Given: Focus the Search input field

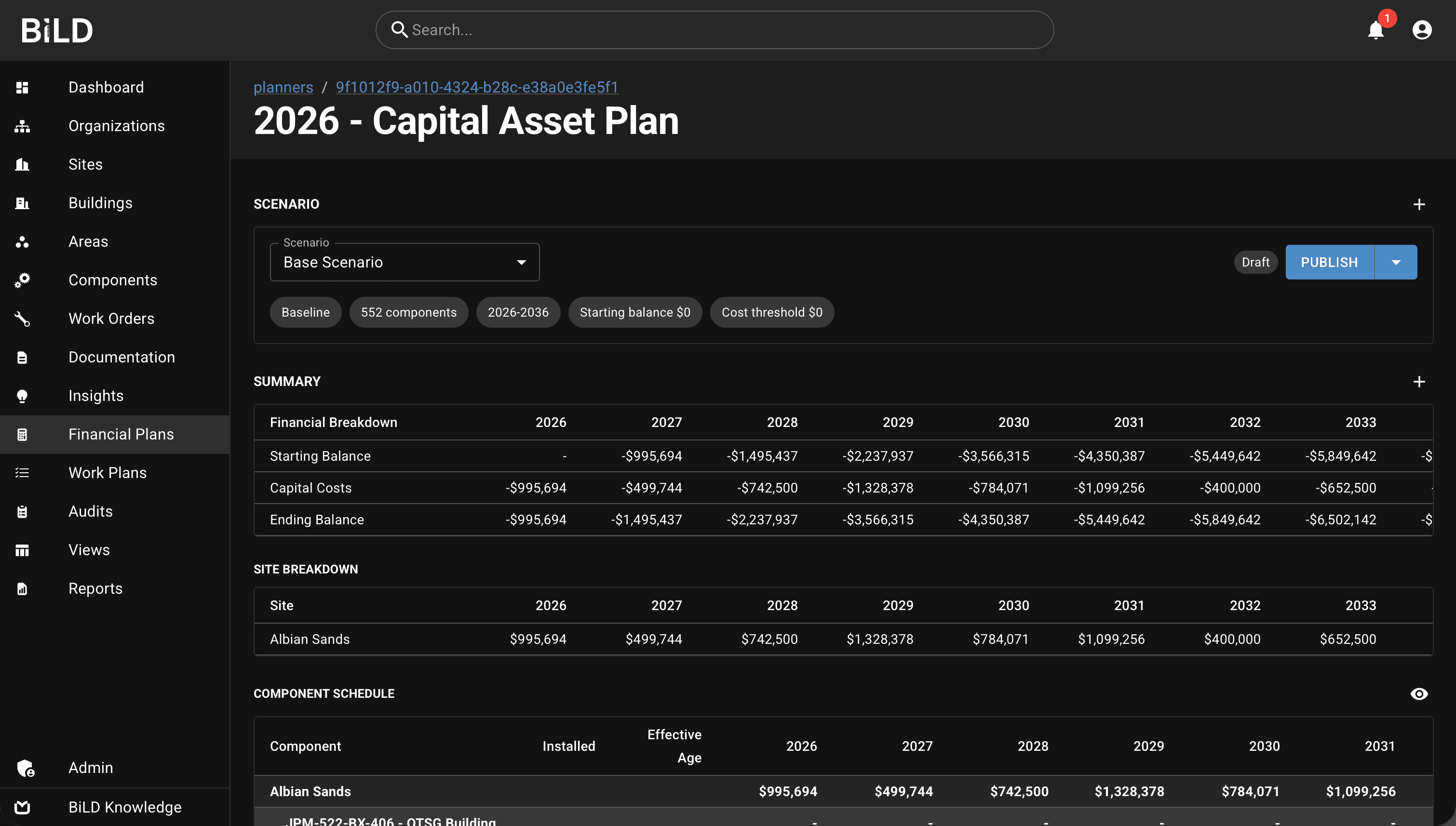Looking at the screenshot, I should click(715, 30).
